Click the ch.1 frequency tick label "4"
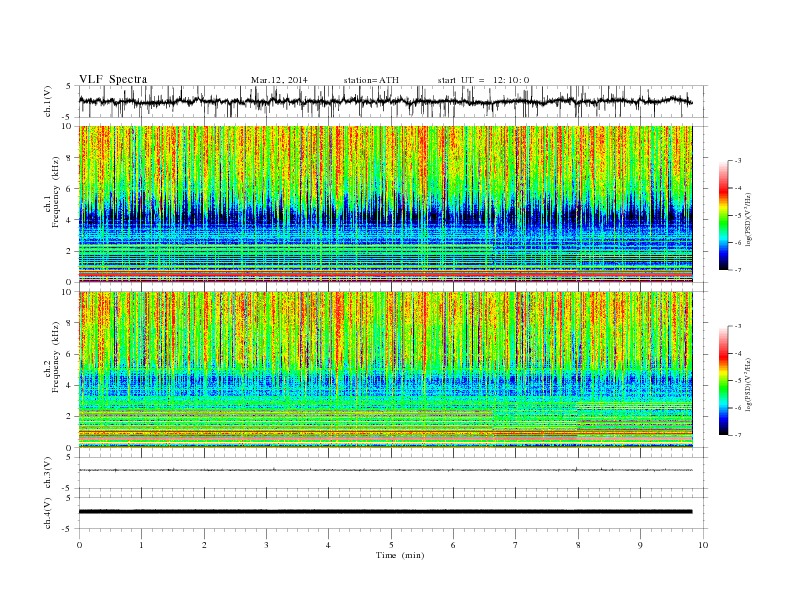This screenshot has width=792, height=612. tap(70, 220)
